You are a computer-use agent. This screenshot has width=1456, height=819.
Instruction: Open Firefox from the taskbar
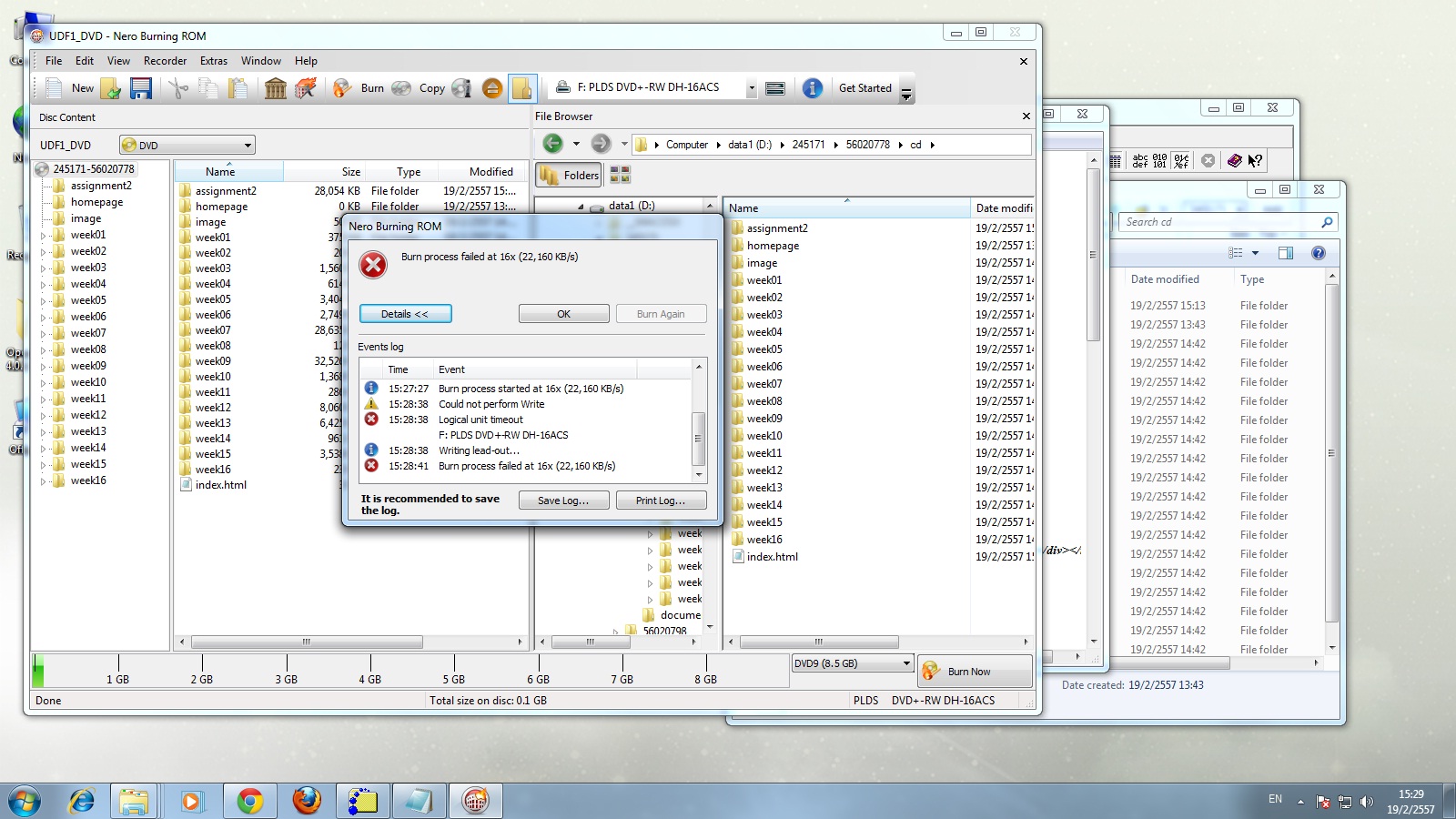point(307,801)
